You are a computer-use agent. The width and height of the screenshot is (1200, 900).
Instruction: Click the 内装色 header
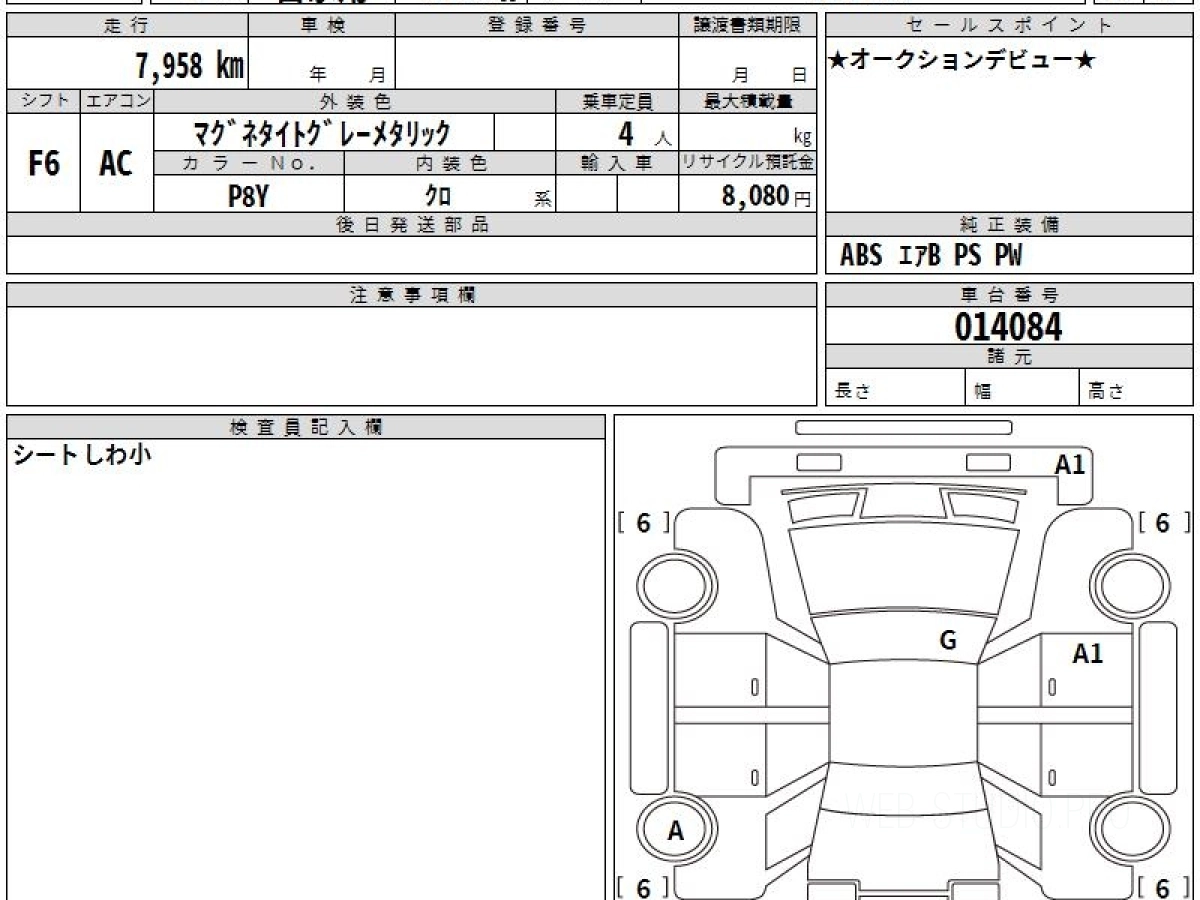450,164
